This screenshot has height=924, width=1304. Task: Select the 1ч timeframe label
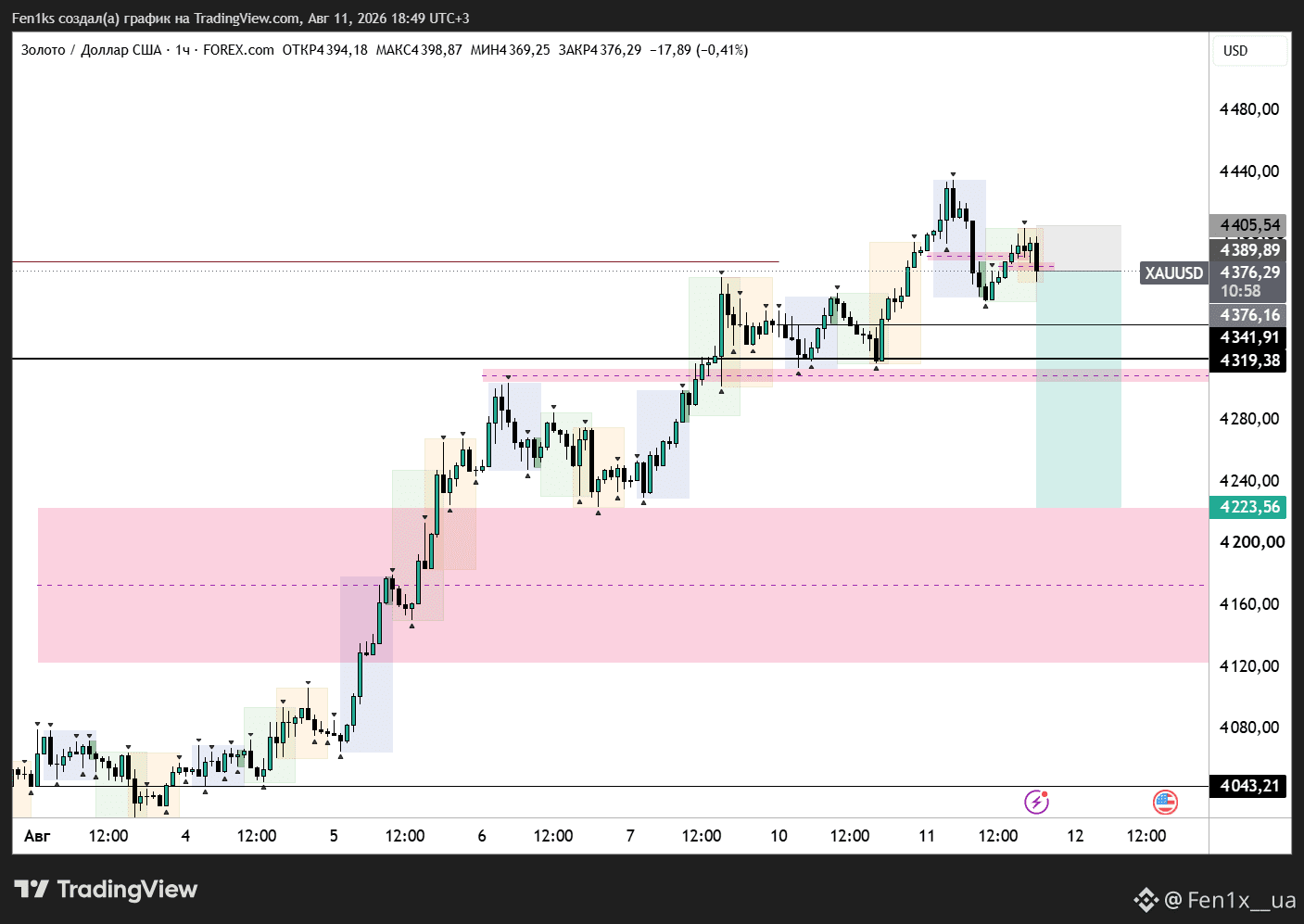click(183, 50)
